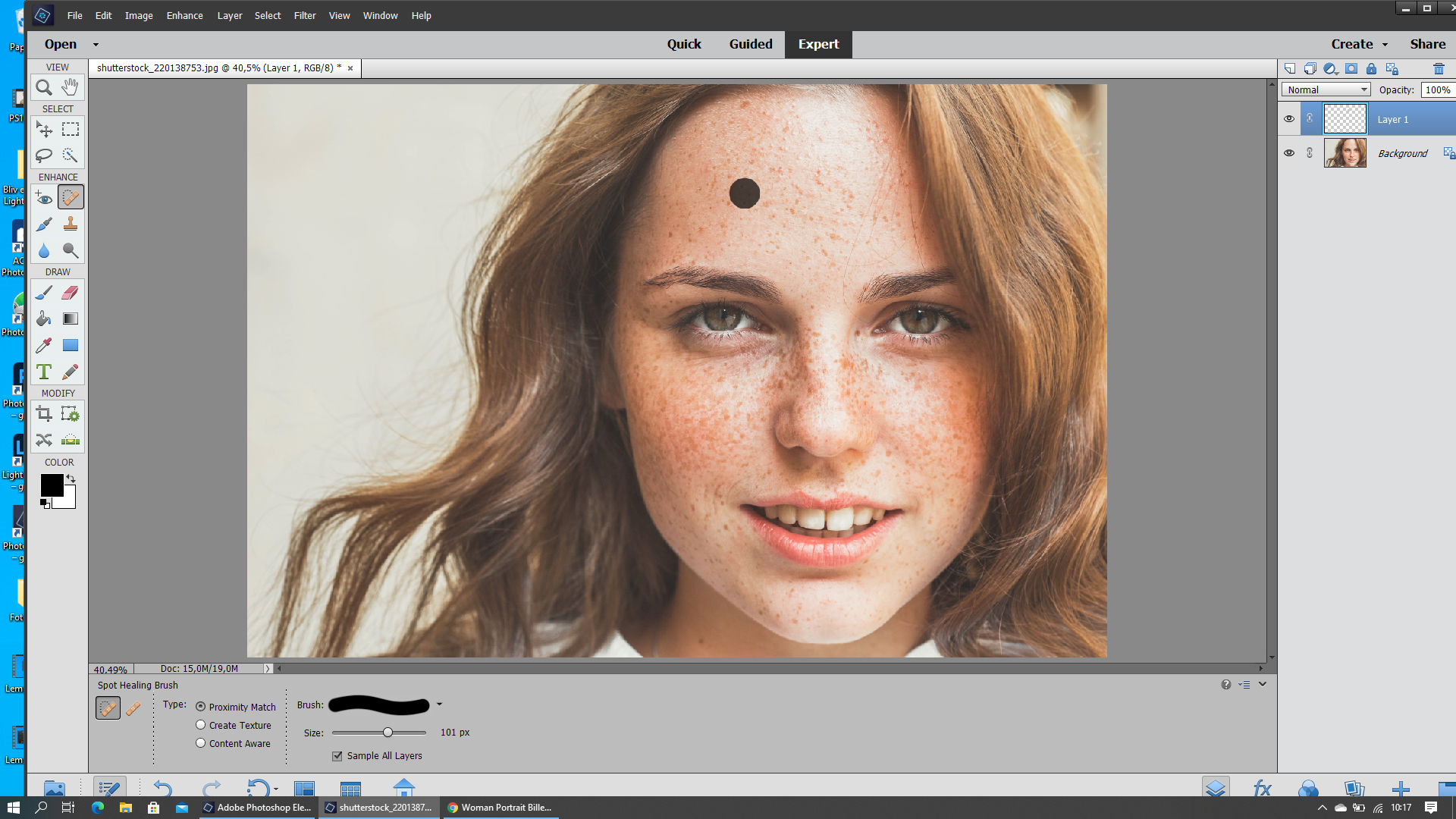The width and height of the screenshot is (1456, 819).
Task: Select the Eraser tool
Action: coord(70,292)
